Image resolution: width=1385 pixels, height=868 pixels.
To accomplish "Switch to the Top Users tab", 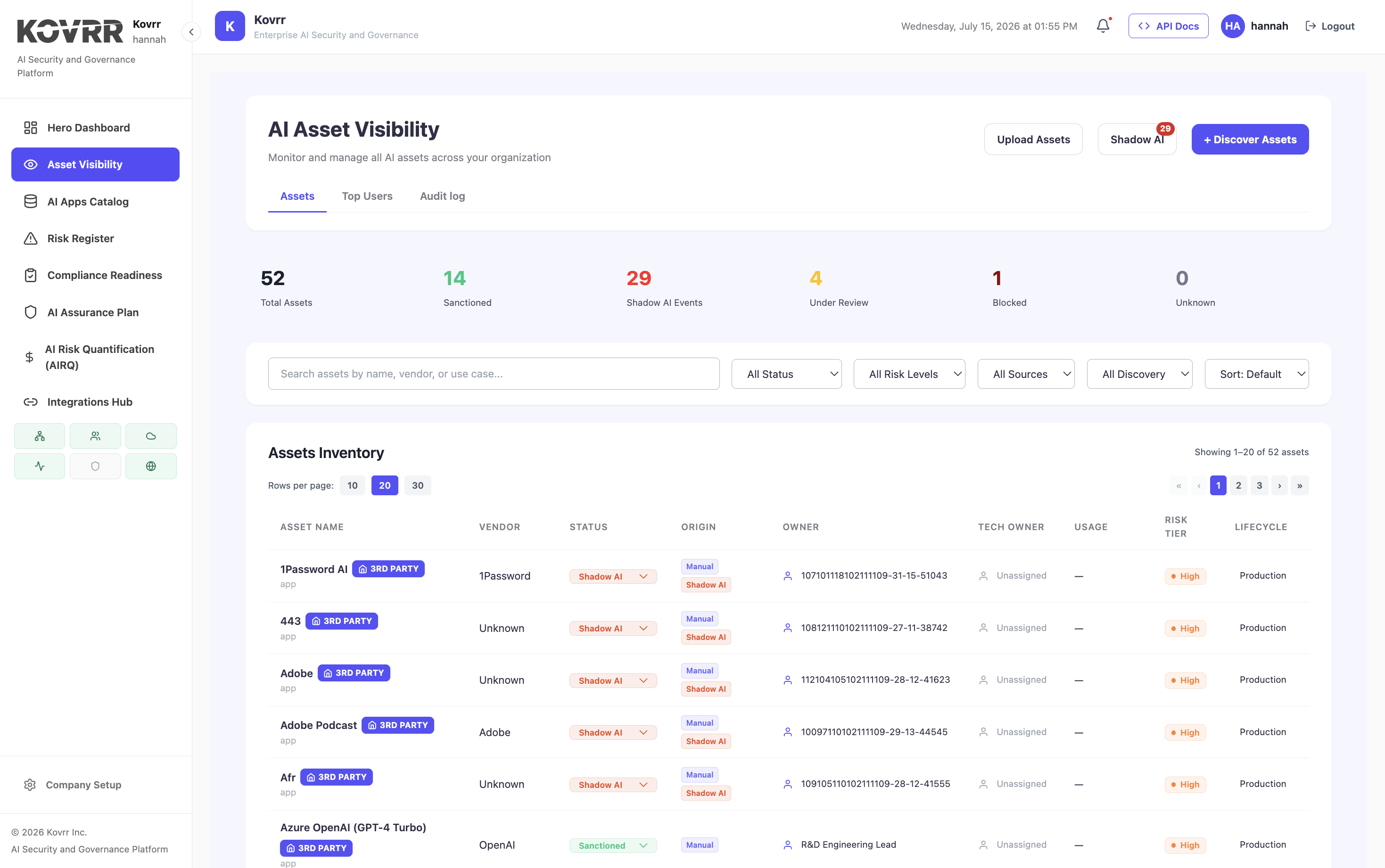I will coord(368,197).
